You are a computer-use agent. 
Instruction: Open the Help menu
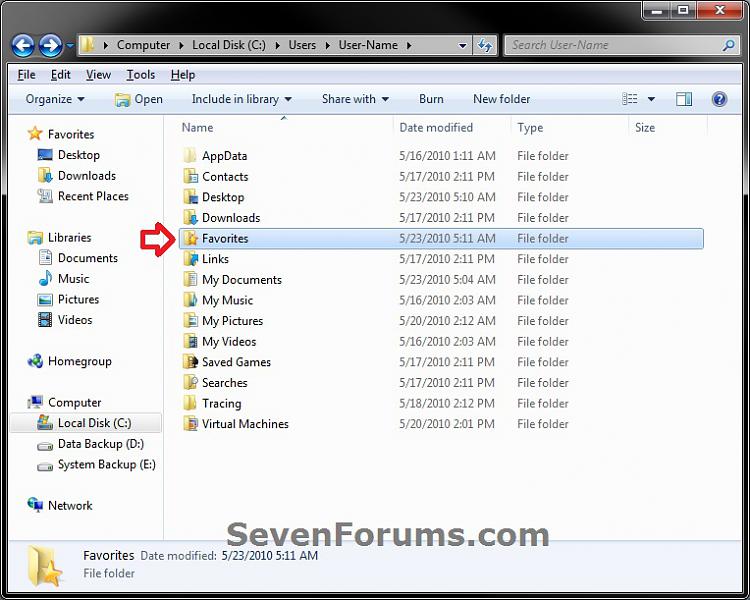tap(183, 75)
